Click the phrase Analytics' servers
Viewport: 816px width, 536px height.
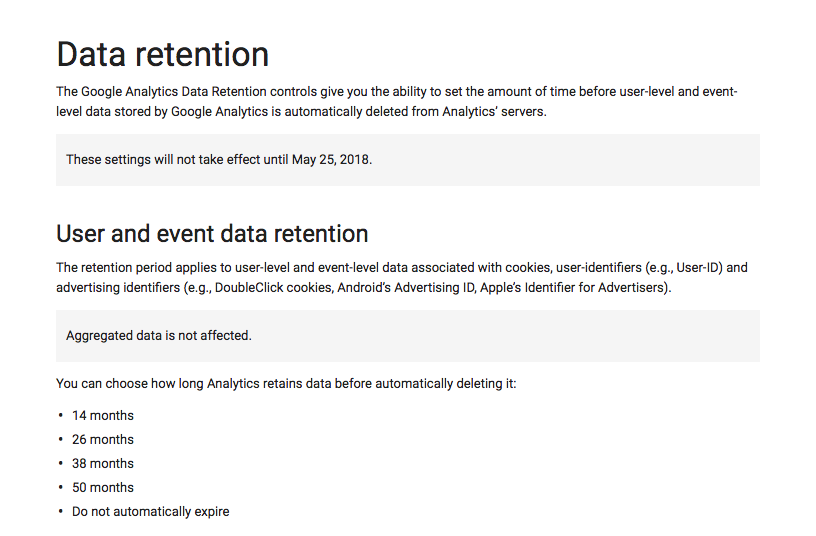click(494, 111)
